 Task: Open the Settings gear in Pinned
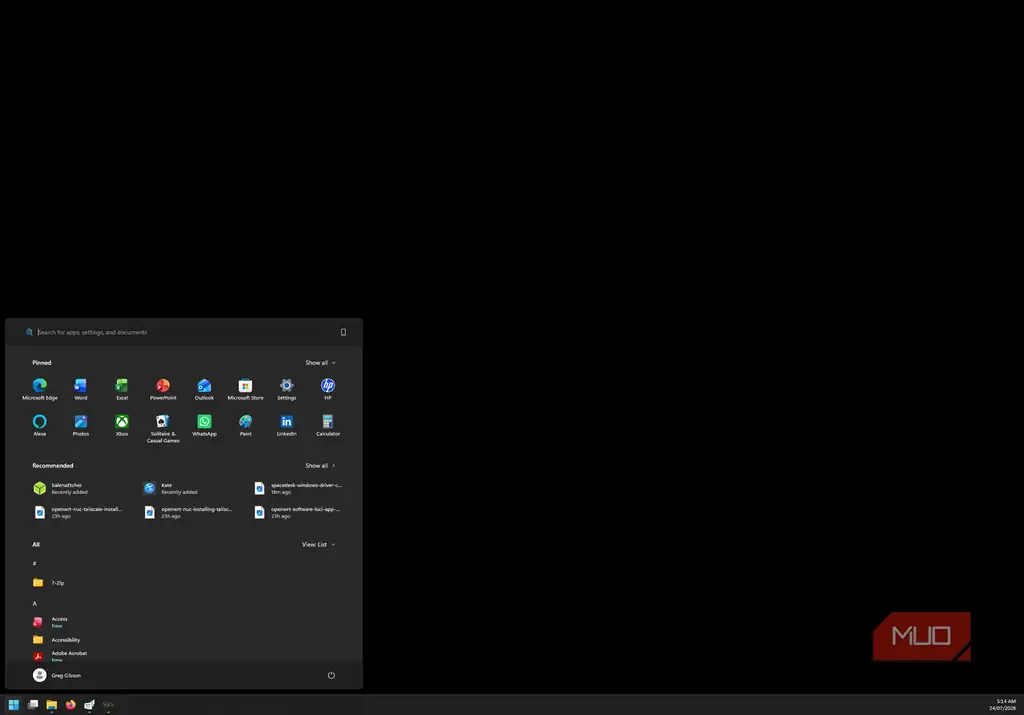point(287,389)
